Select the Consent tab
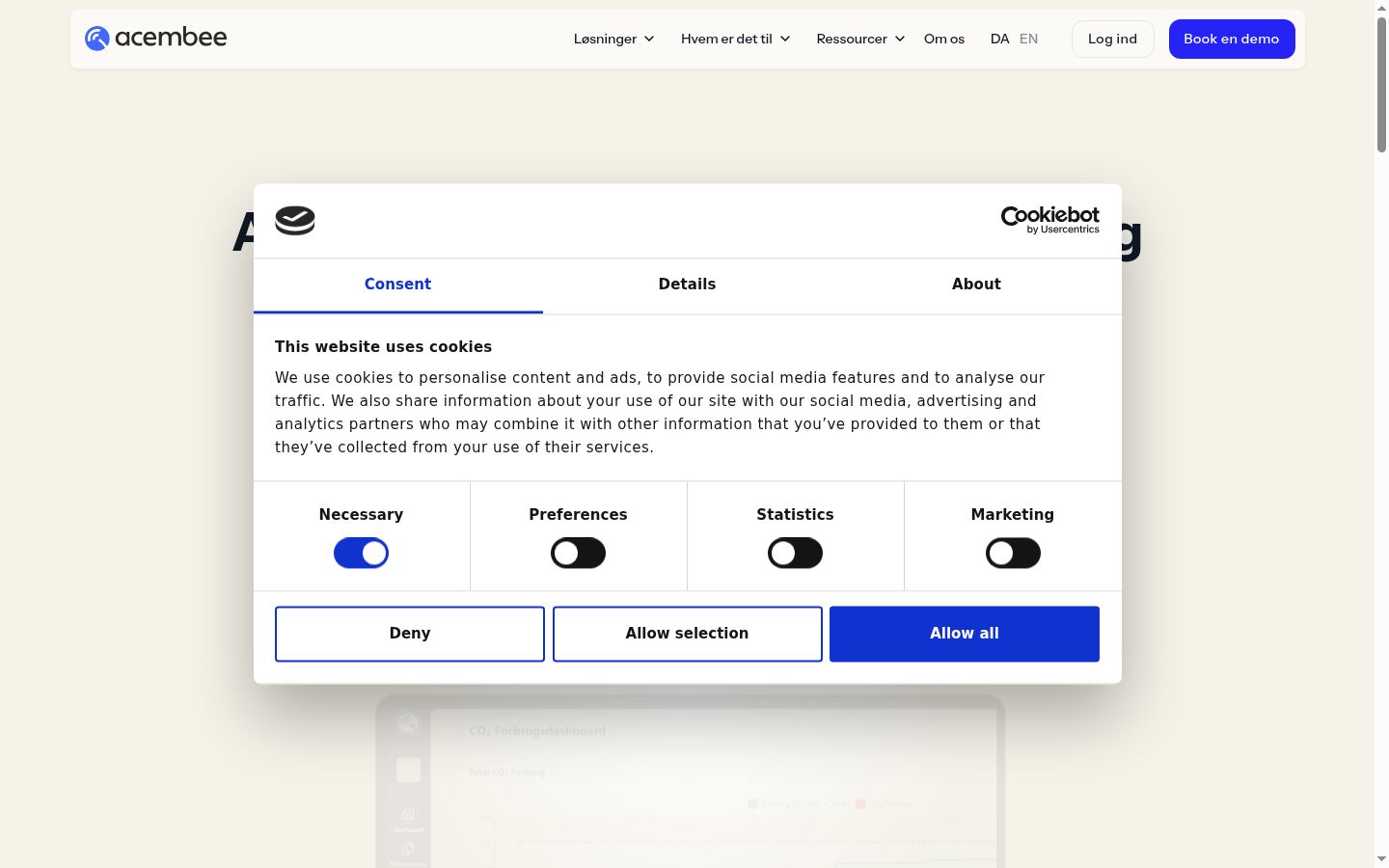The image size is (1389, 868). [x=397, y=285]
